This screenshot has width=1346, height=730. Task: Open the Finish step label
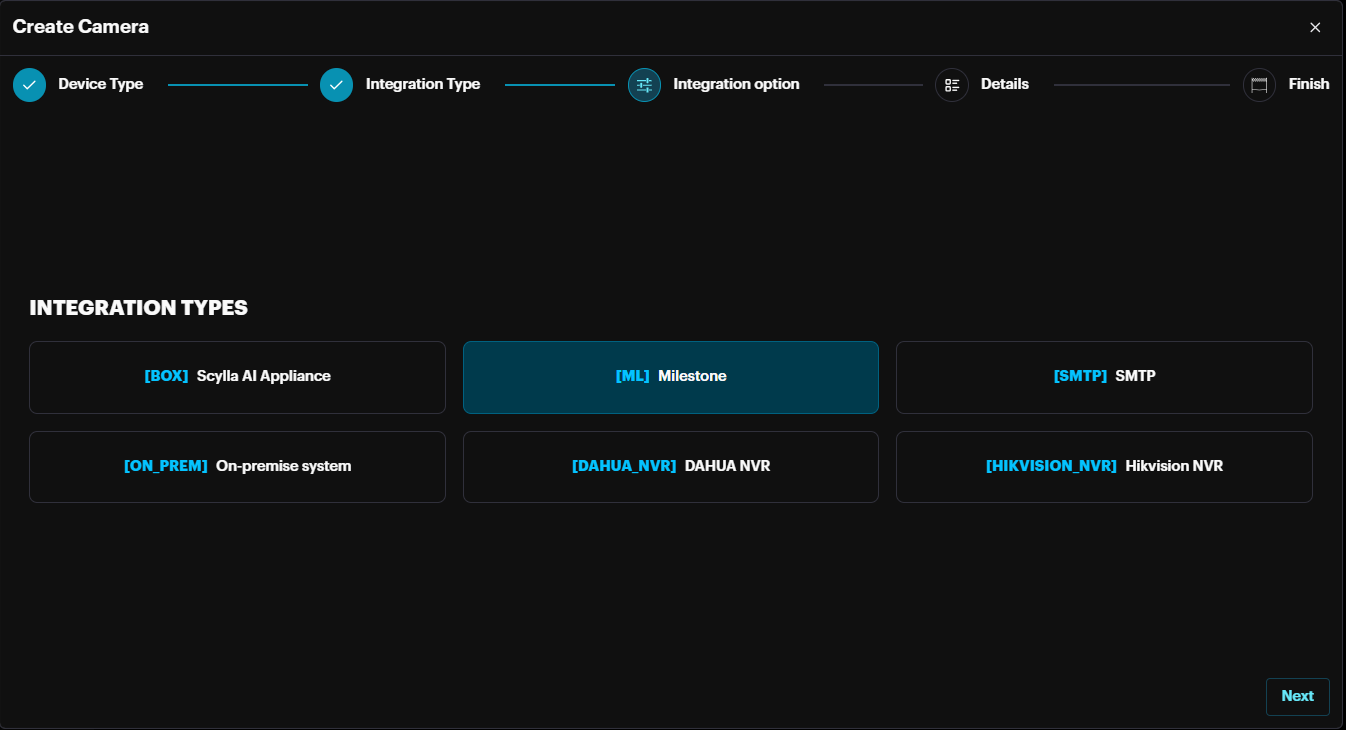pyautogui.click(x=1308, y=85)
